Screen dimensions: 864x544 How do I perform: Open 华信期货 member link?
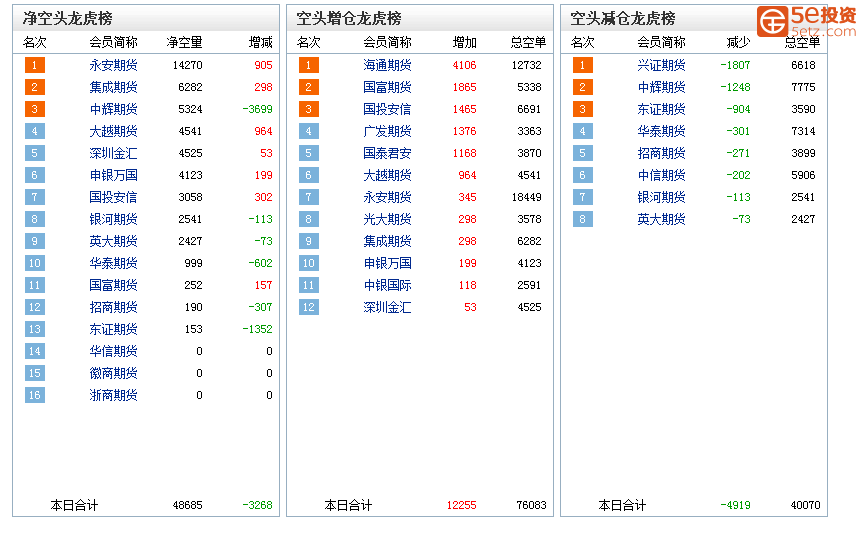point(113,352)
